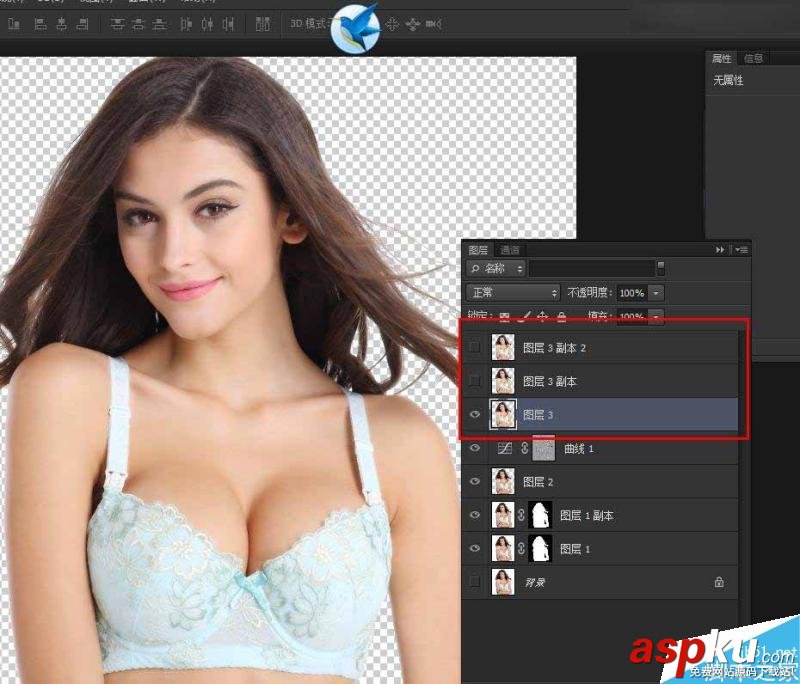
Task: Click the mask link chain on 曲线 1
Action: tap(524, 449)
